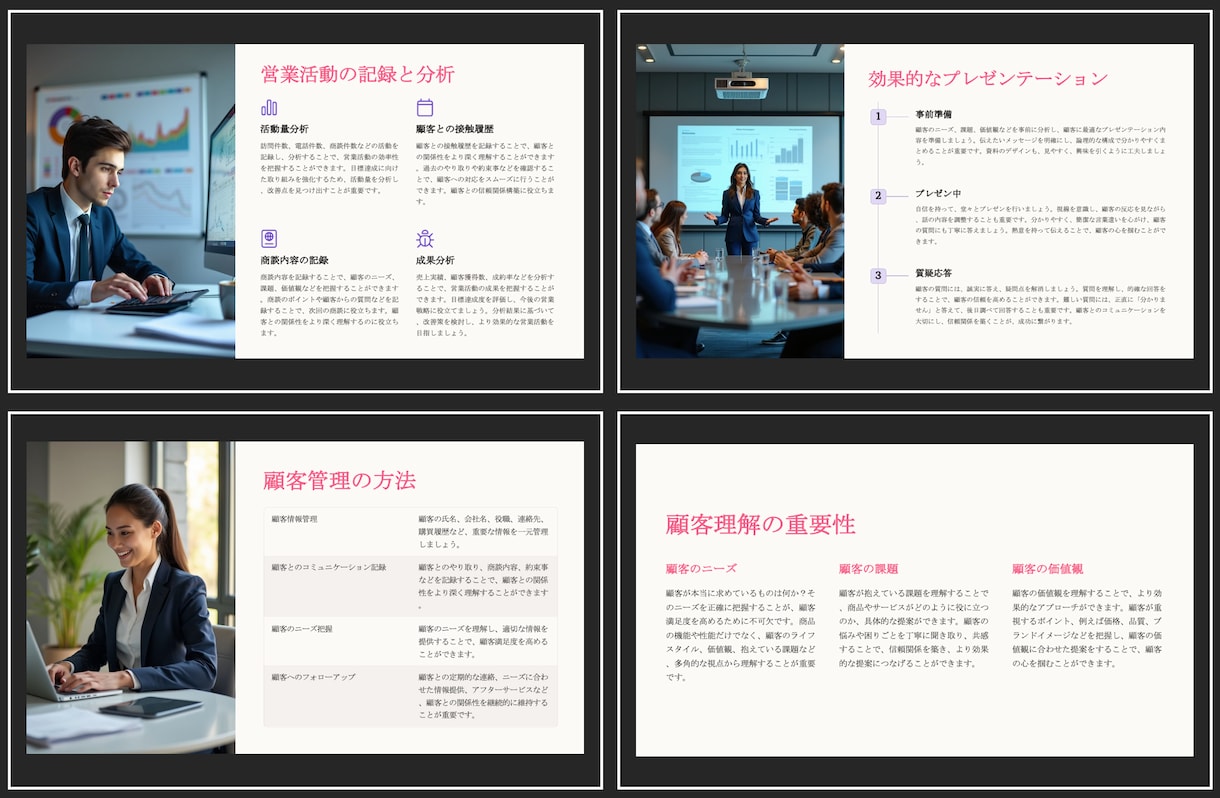Click the table cell 顧客とのコミュニケーション記録
The image size is (1220, 798).
pyautogui.click(x=339, y=586)
